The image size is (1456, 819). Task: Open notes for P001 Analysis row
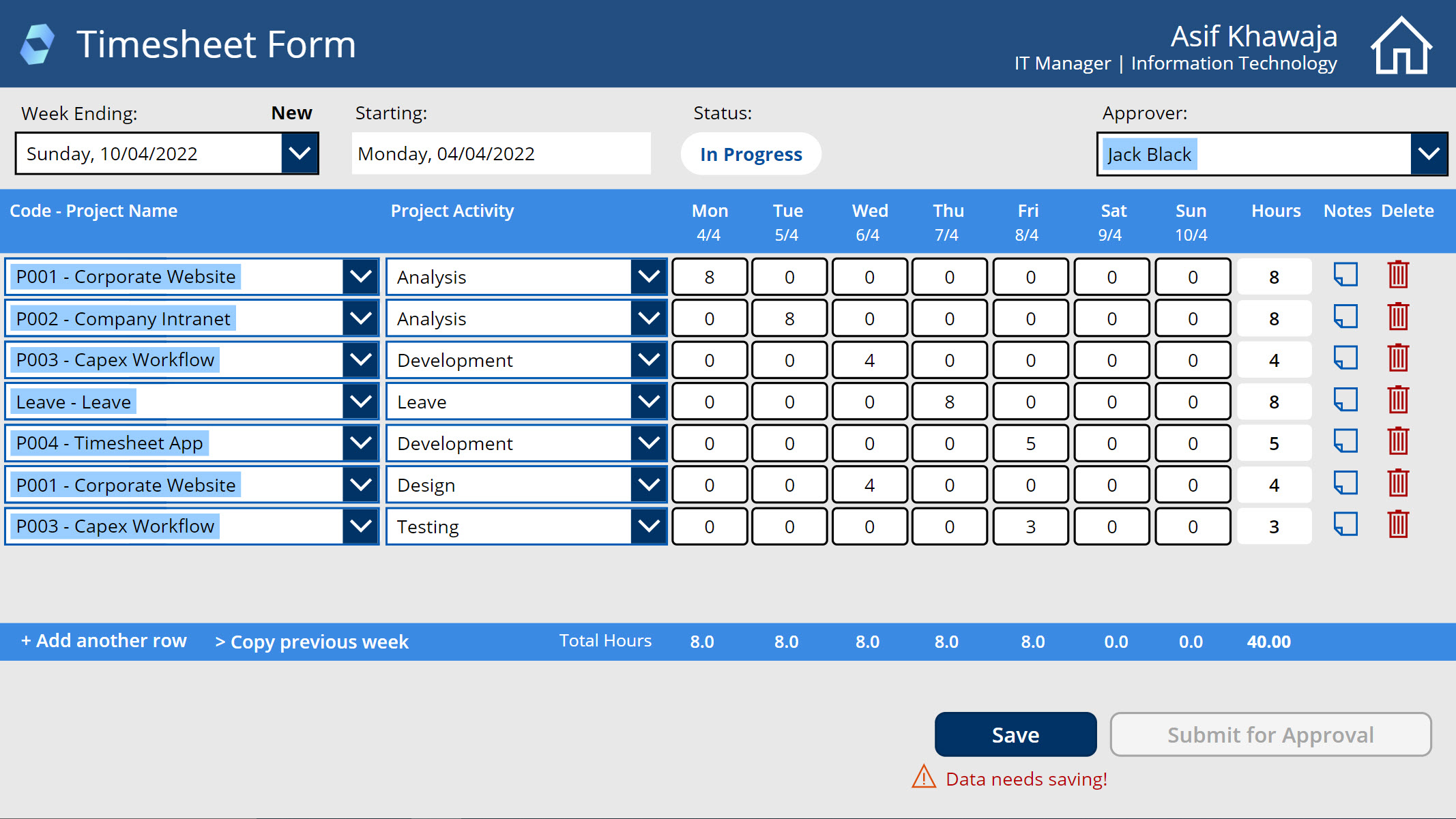(1345, 276)
